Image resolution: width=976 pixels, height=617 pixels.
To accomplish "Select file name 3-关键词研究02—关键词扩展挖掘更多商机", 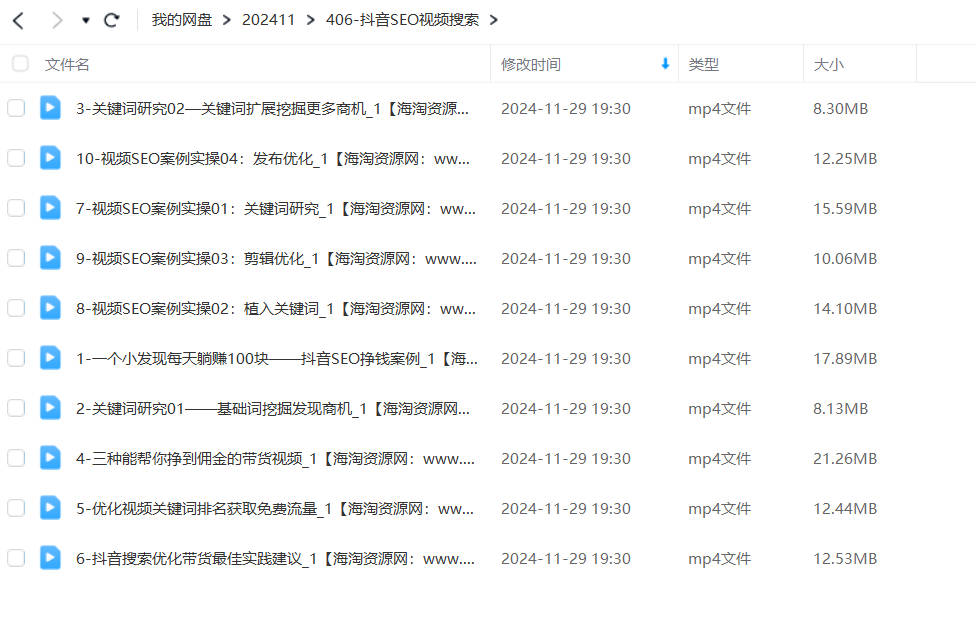I will pos(273,109).
